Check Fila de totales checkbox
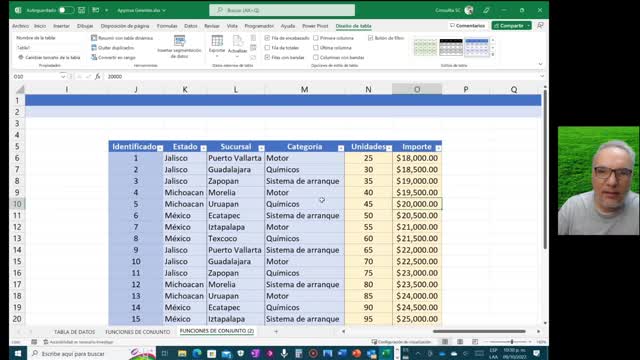 tap(267, 48)
